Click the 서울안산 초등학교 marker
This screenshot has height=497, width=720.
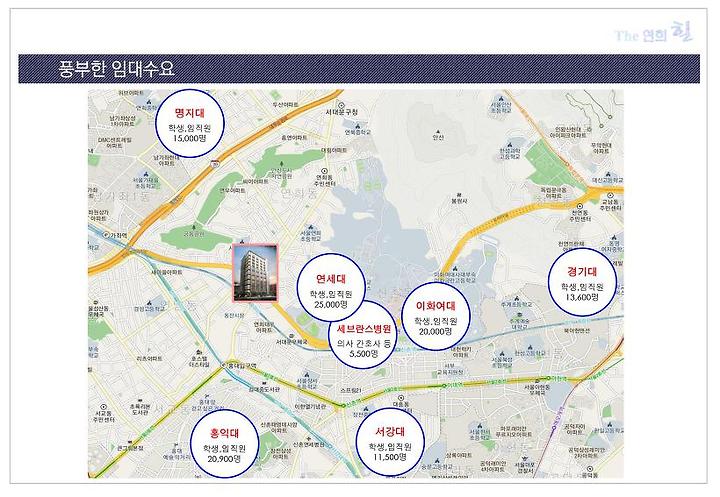point(501,104)
